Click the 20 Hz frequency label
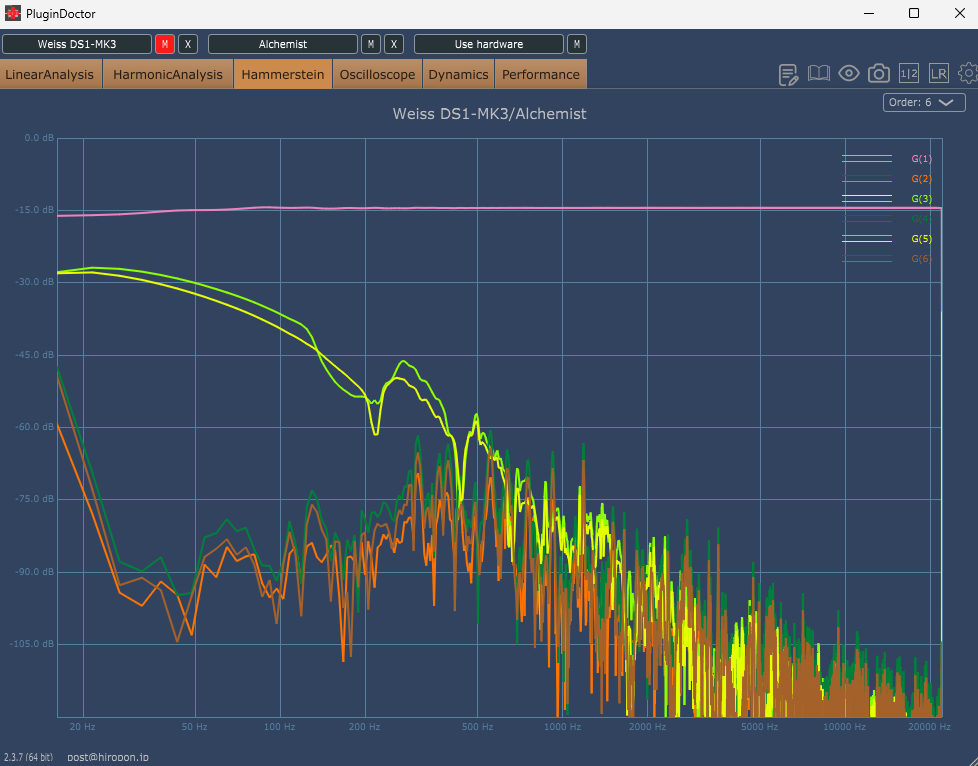Viewport: 978px width, 766px height. [82, 727]
